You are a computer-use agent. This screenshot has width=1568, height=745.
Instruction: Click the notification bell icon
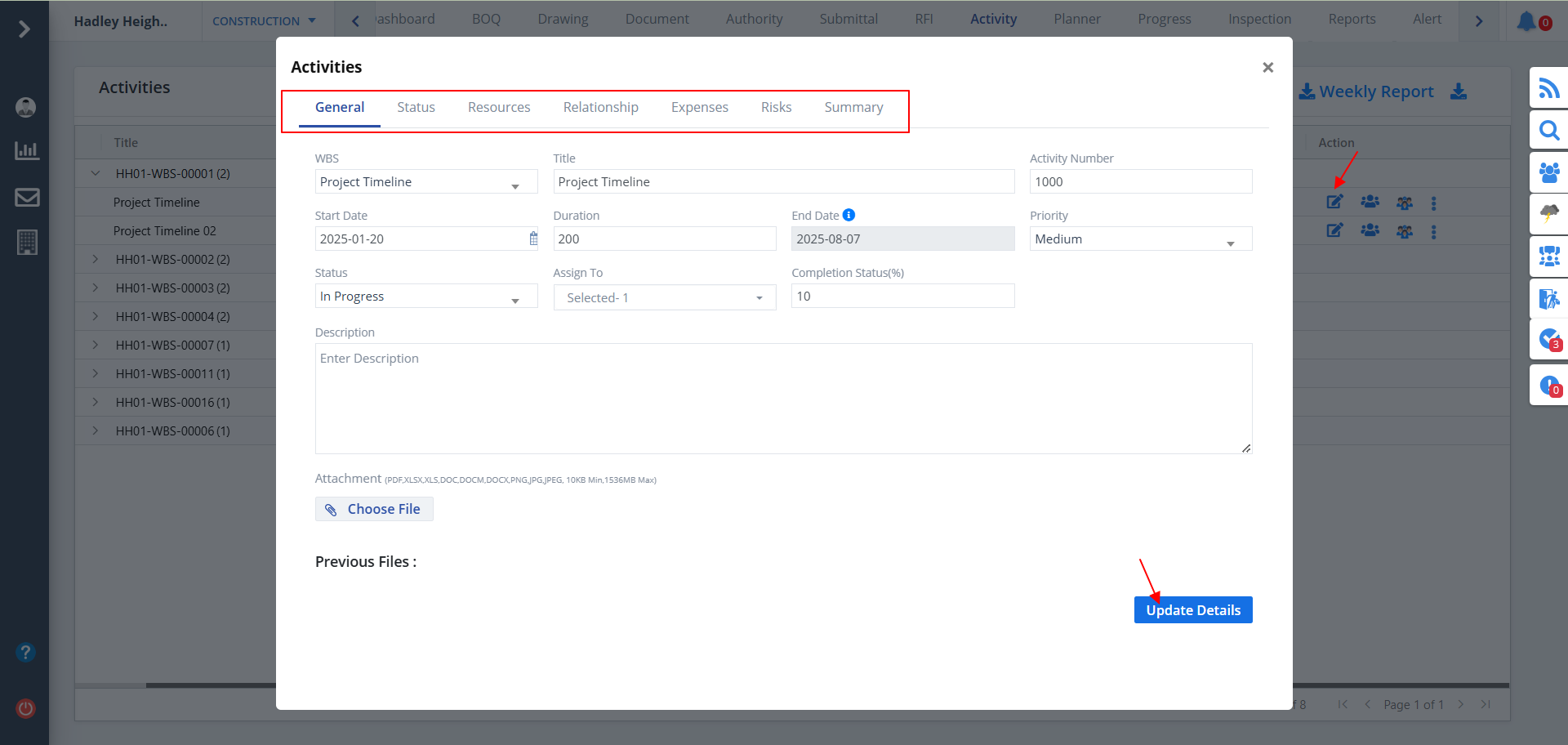pyautogui.click(x=1526, y=21)
